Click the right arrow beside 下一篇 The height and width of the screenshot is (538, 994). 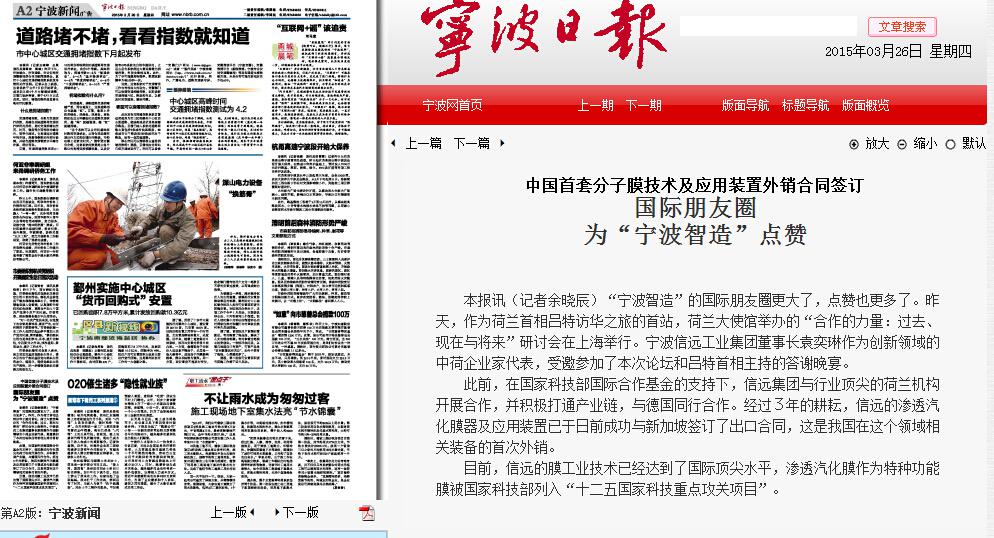(502, 143)
